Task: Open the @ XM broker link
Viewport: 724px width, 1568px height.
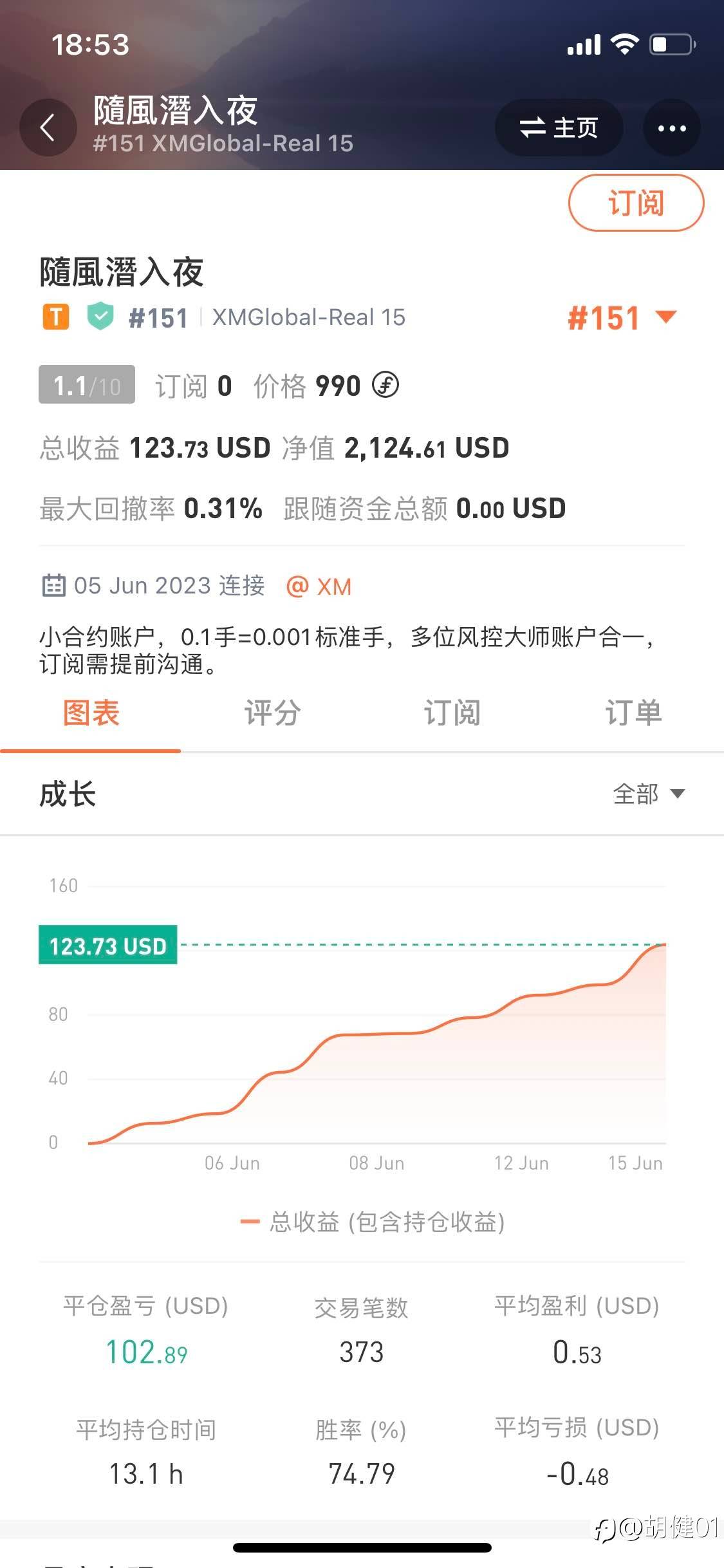Action: click(x=319, y=586)
